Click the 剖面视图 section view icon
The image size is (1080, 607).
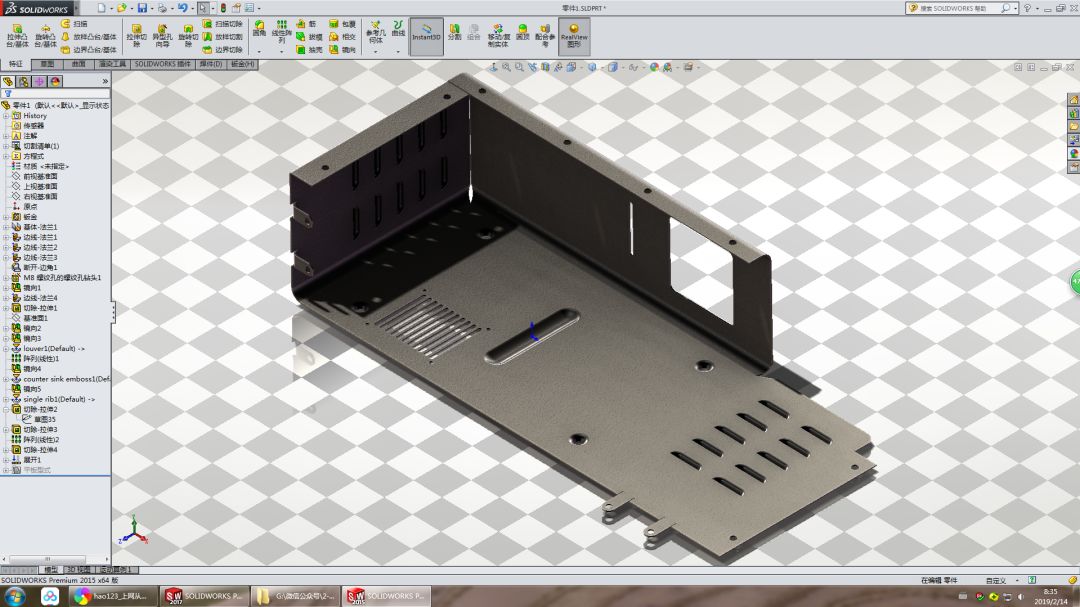545,68
